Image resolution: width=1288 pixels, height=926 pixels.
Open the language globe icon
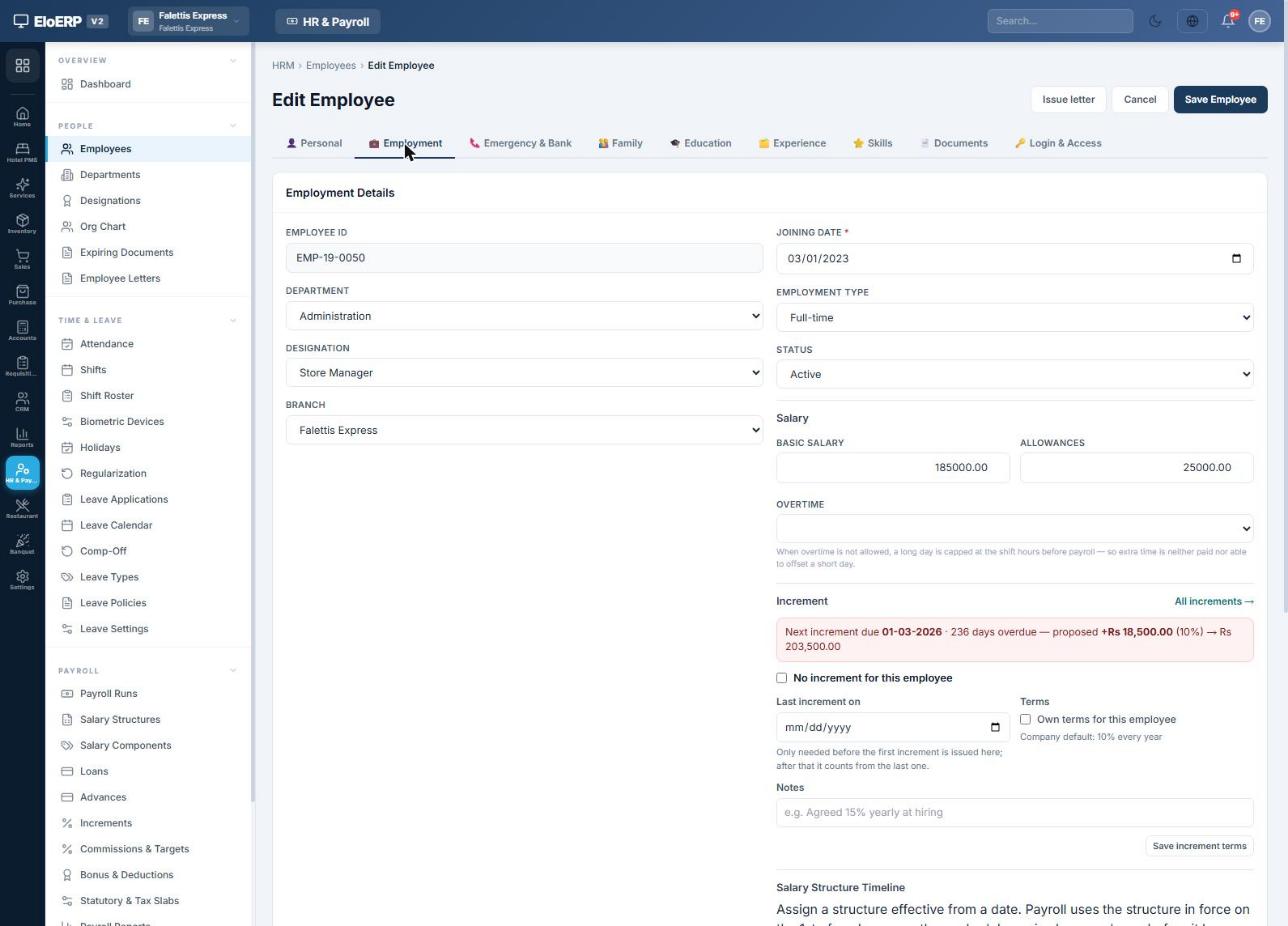point(1192,21)
